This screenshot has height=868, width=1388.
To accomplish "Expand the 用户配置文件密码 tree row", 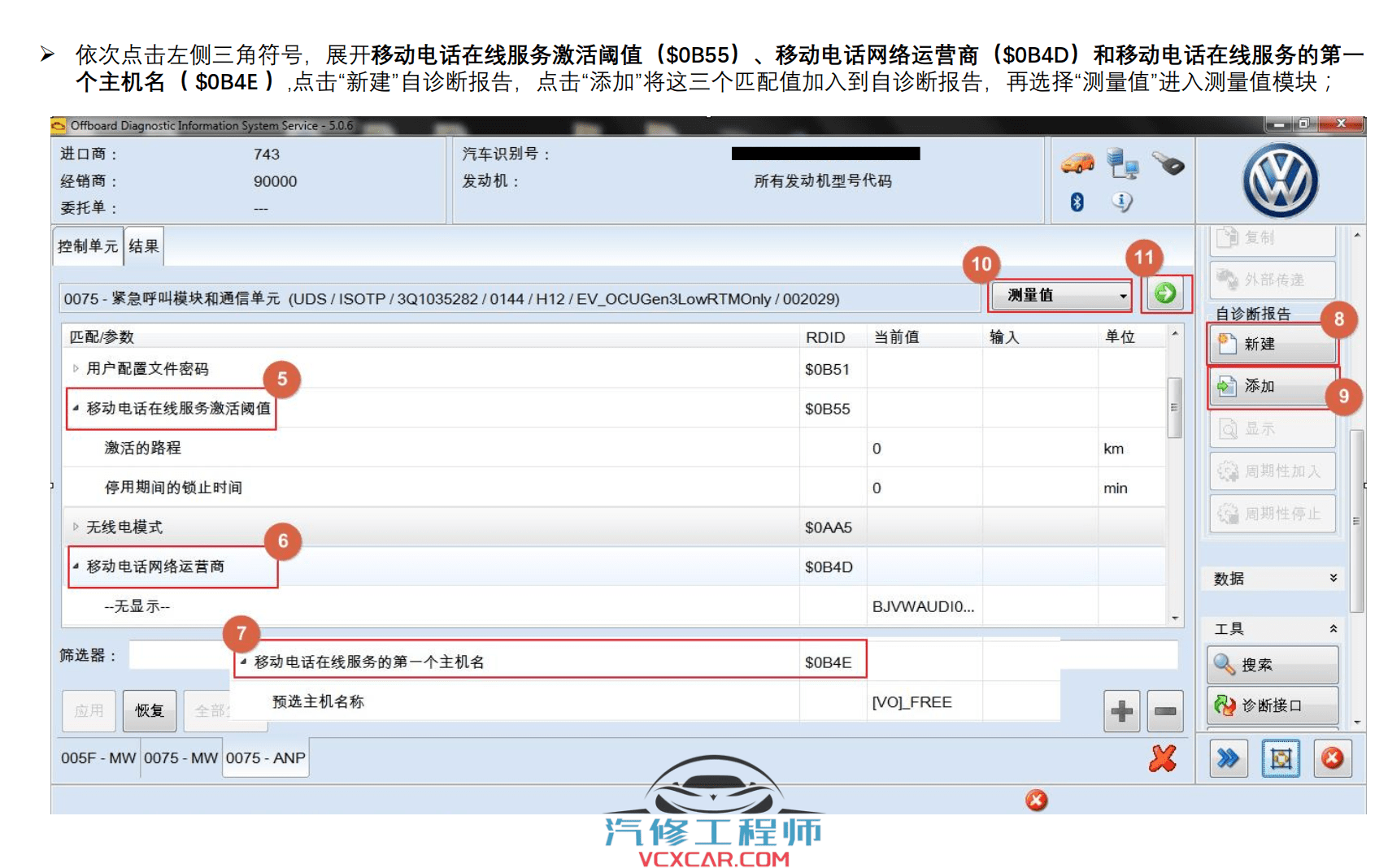I will 76,369.
